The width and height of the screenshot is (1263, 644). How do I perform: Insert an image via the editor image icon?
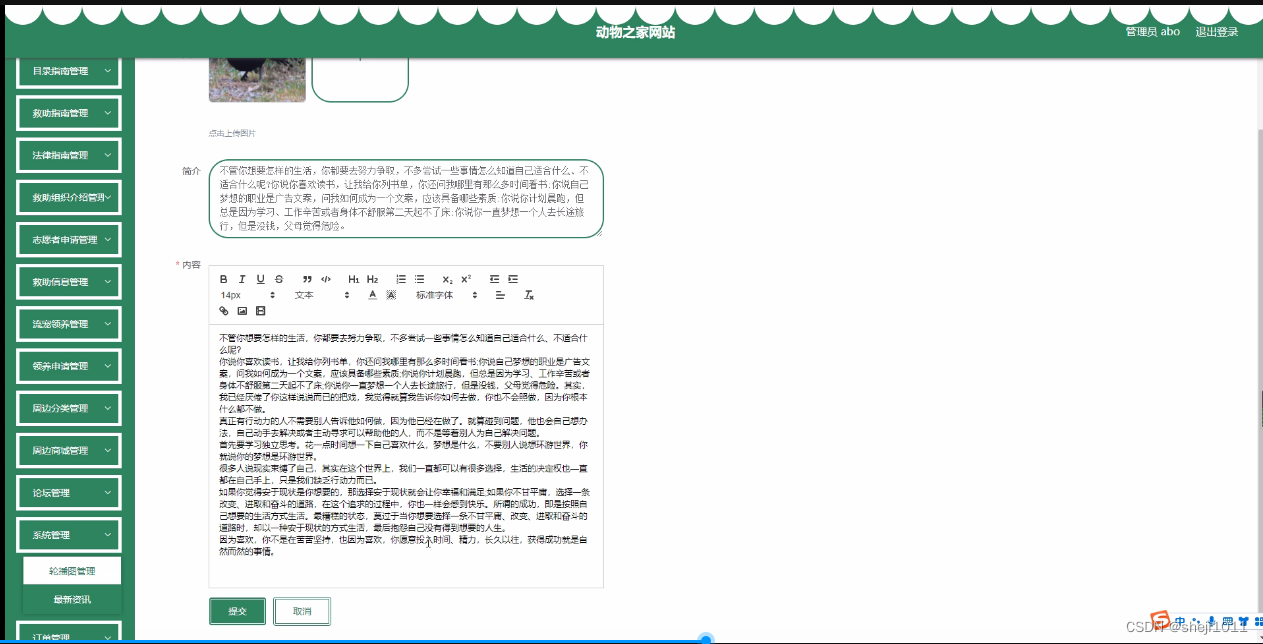click(x=243, y=310)
